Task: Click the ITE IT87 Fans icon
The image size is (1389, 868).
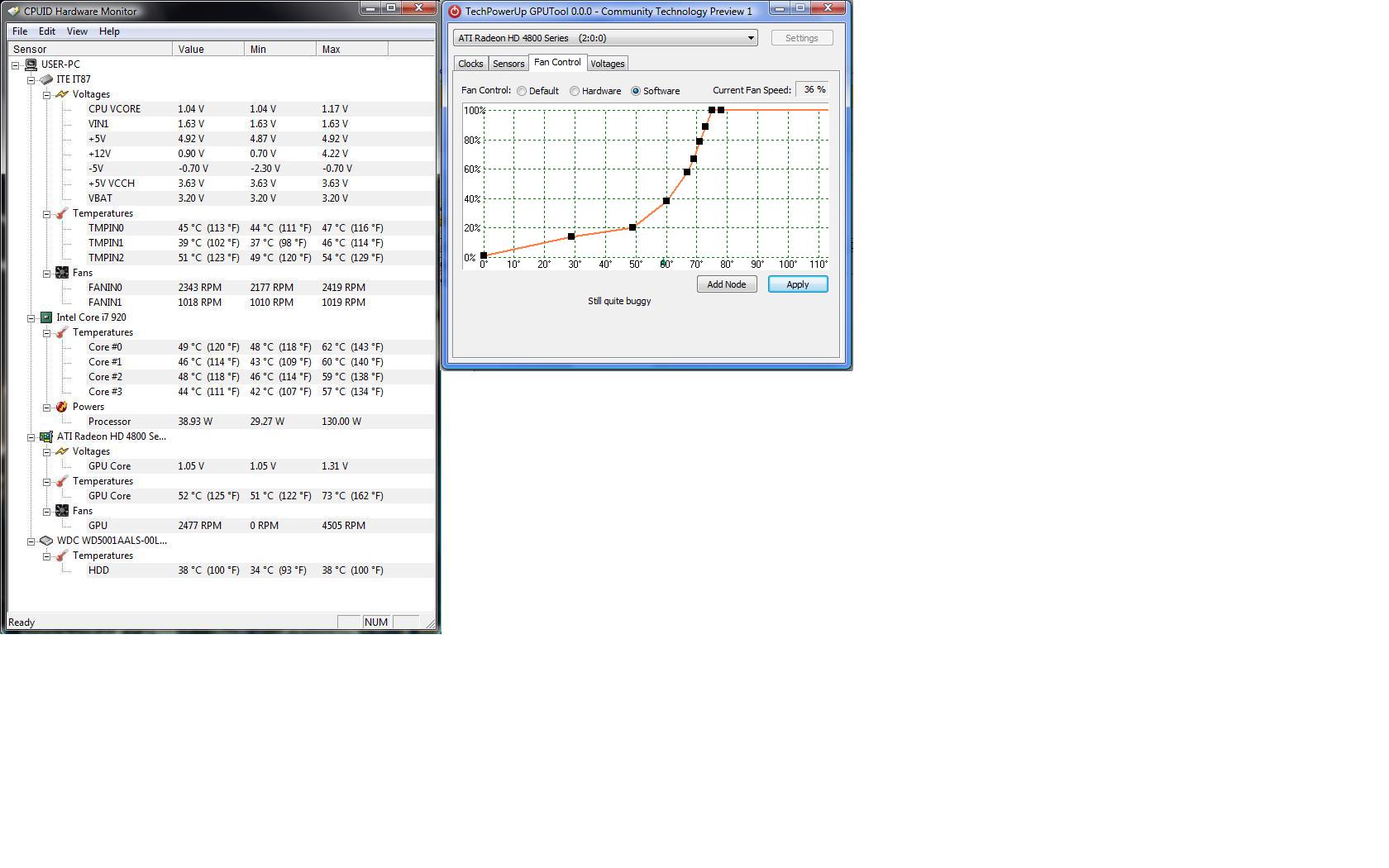Action: click(x=62, y=273)
